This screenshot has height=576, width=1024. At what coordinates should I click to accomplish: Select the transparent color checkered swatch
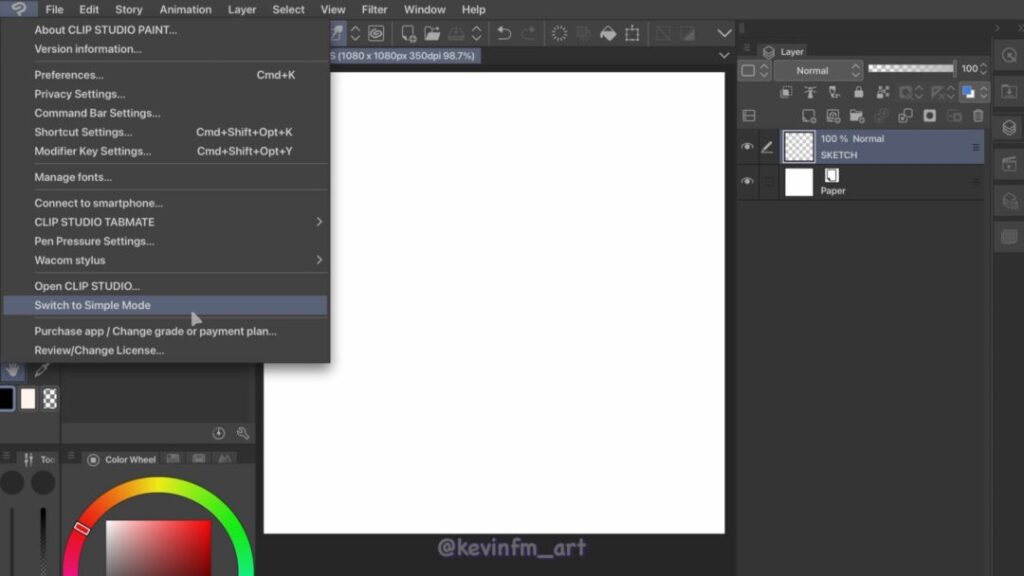click(50, 399)
